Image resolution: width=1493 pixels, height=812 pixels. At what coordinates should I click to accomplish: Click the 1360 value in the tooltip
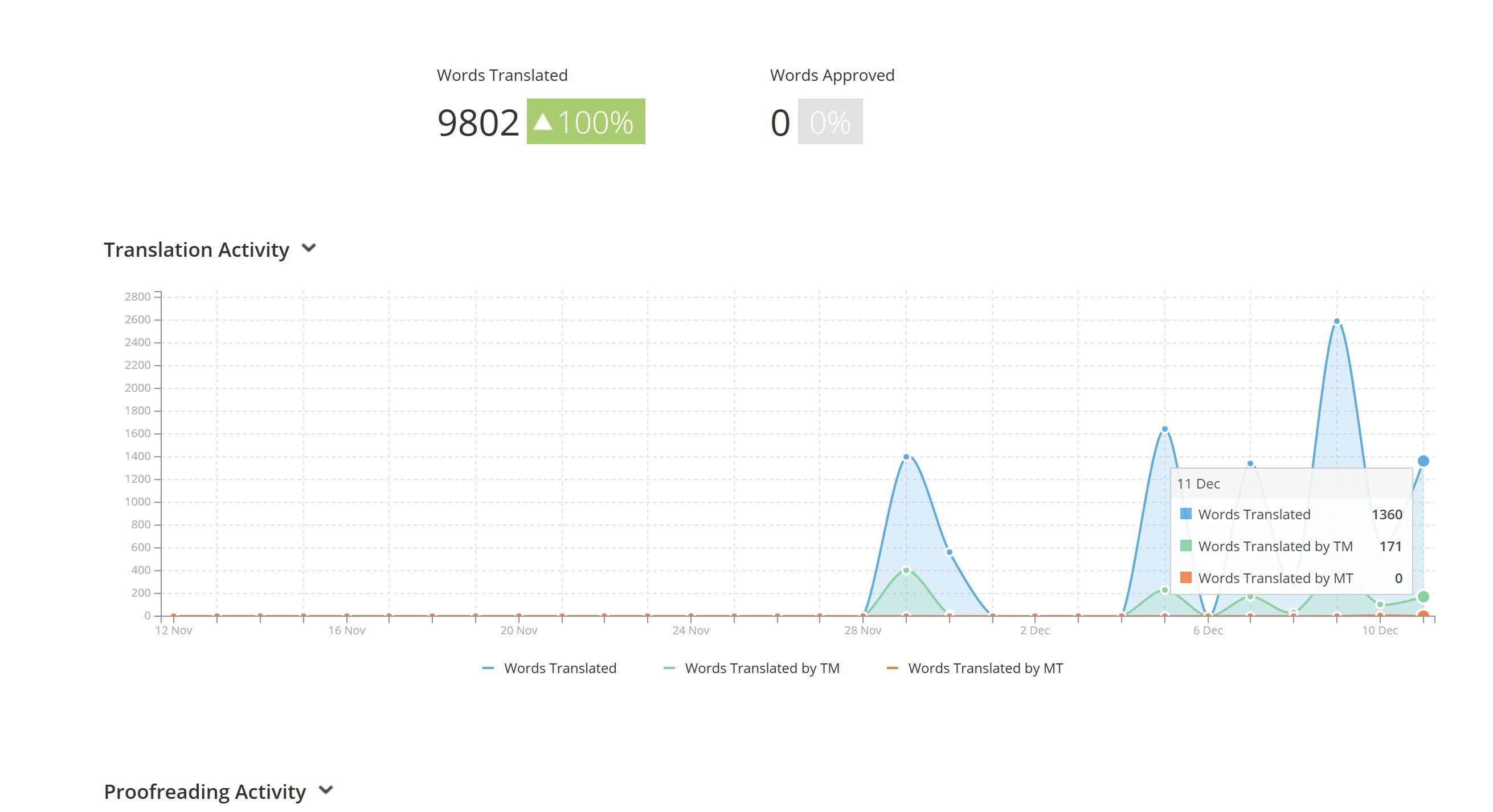1386,514
